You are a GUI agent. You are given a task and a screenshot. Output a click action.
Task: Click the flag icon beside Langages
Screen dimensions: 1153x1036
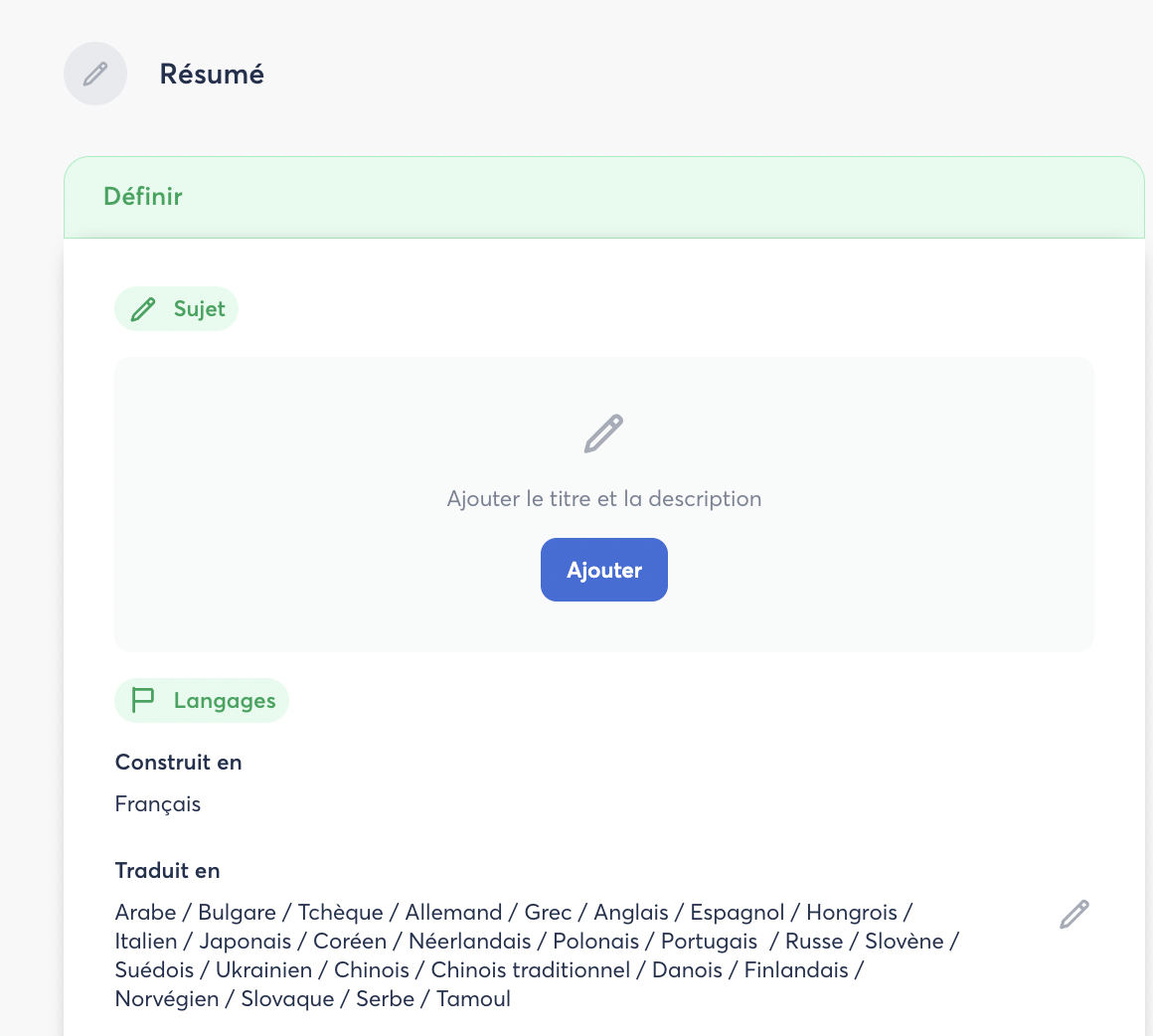(x=143, y=700)
